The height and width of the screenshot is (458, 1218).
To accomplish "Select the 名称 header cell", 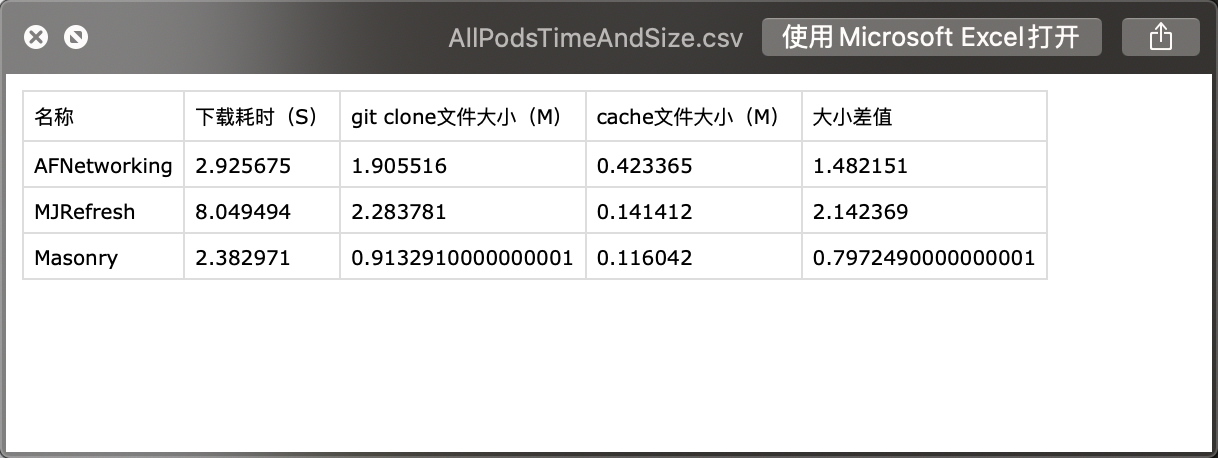I will pos(104,117).
